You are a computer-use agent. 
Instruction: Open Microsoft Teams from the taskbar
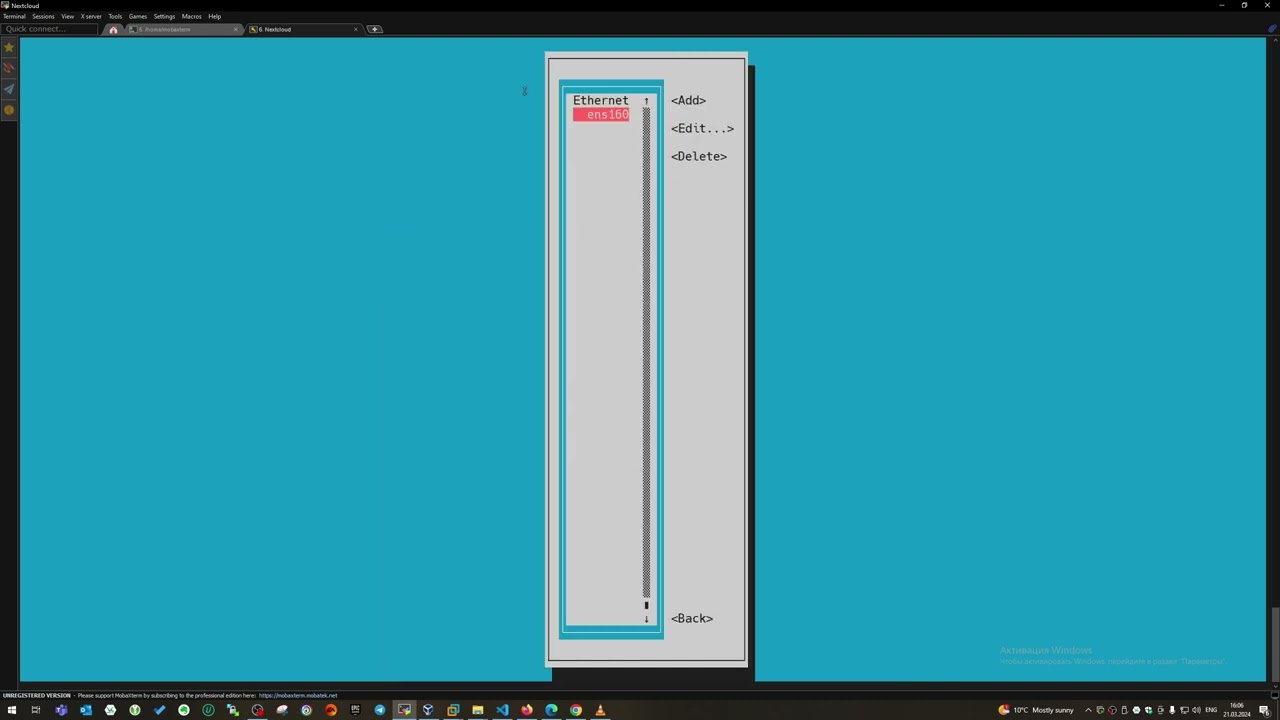pos(61,710)
